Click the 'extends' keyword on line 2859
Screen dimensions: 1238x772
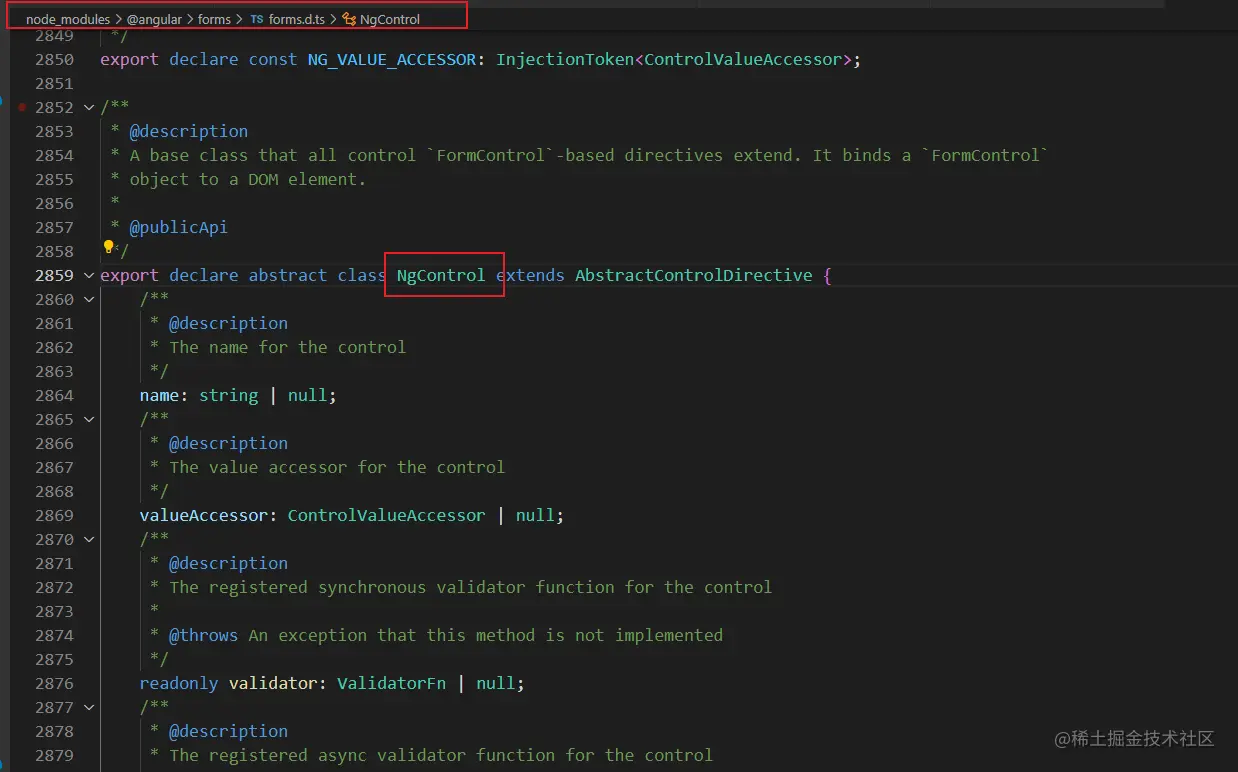pyautogui.click(x=530, y=275)
